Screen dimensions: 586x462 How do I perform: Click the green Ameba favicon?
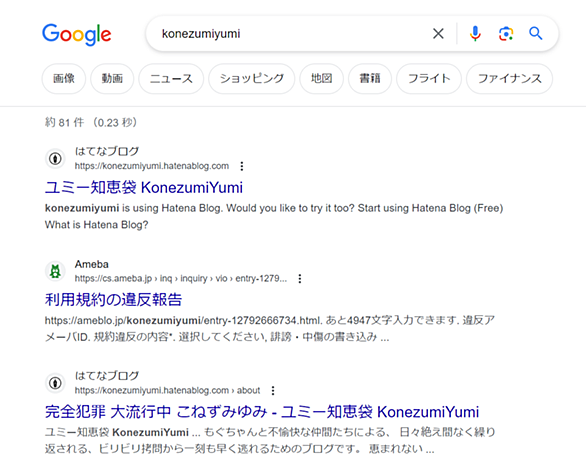click(x=55, y=271)
